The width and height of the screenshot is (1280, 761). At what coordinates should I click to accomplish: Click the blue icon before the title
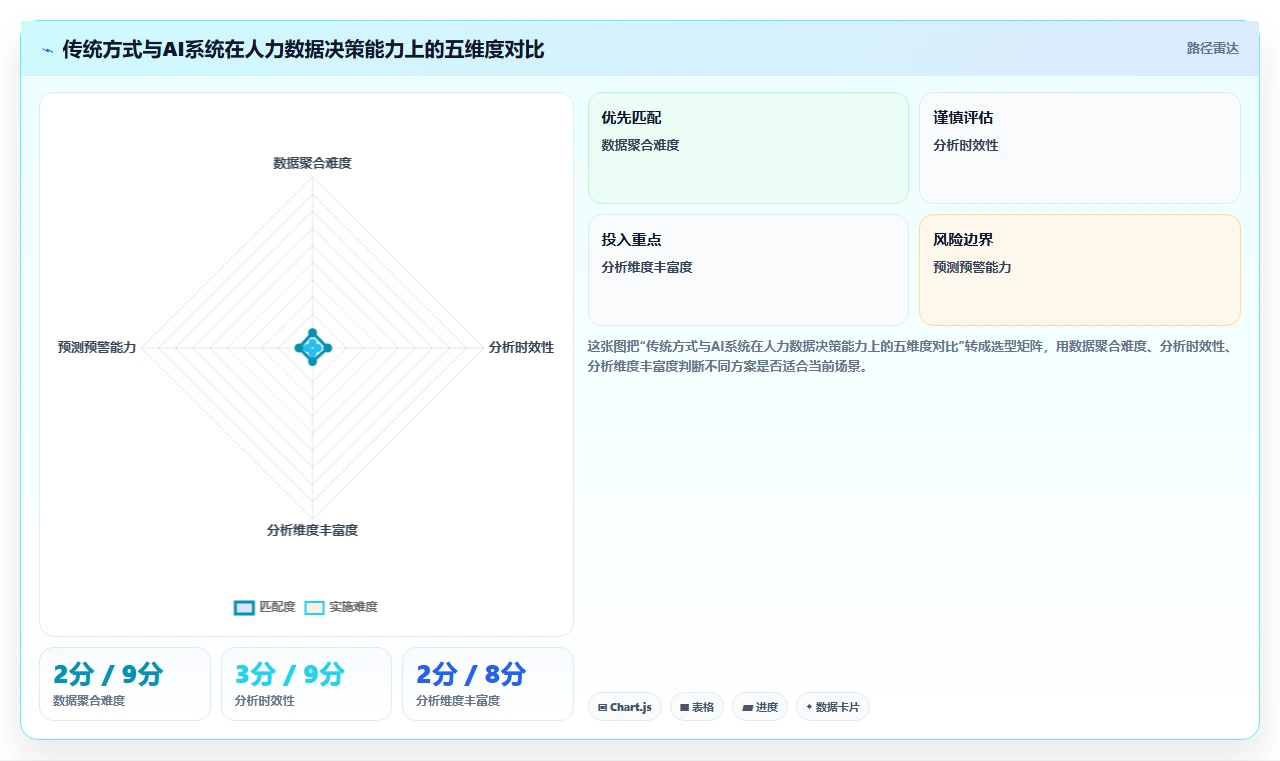point(48,50)
